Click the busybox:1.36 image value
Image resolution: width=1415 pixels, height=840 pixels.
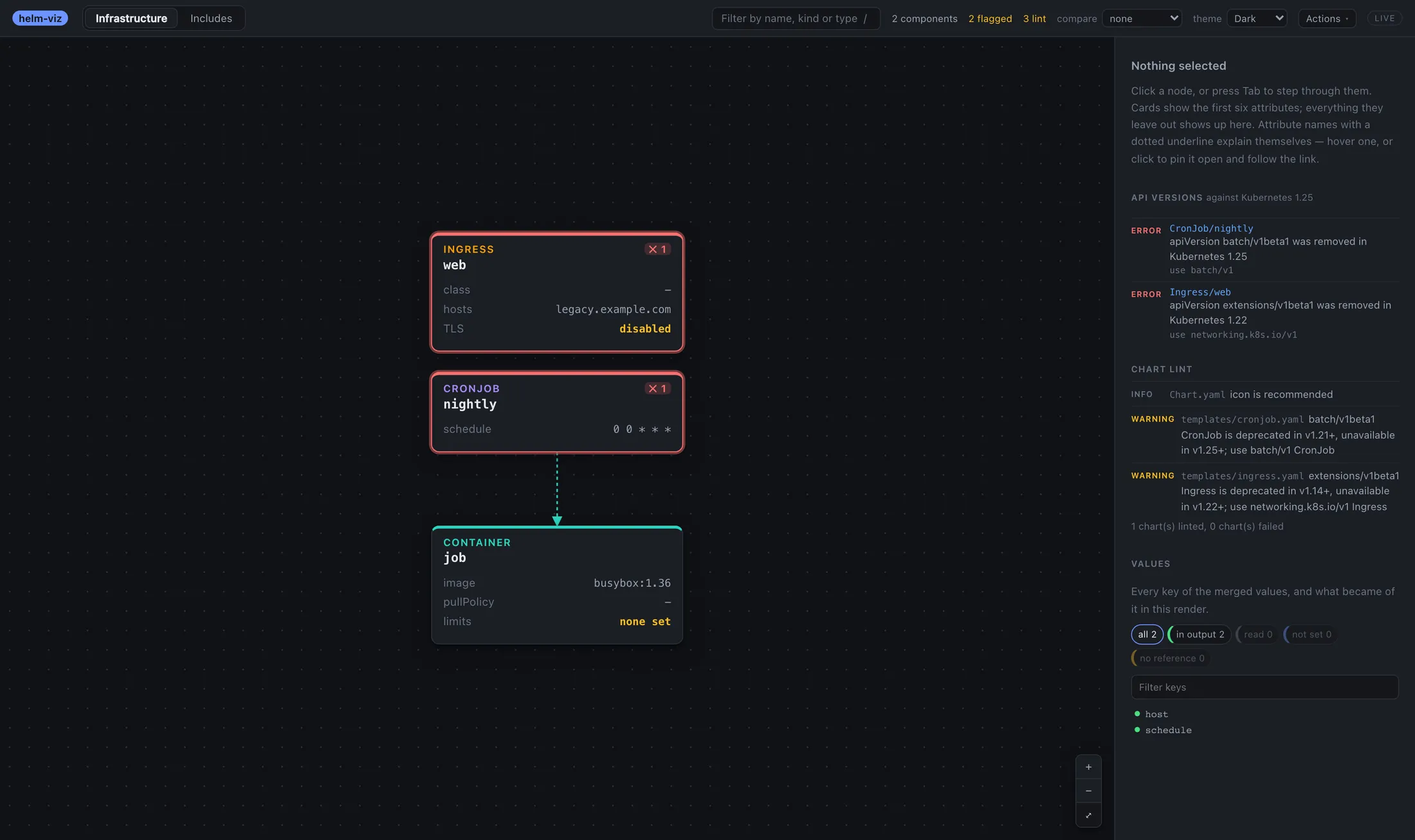coord(632,583)
